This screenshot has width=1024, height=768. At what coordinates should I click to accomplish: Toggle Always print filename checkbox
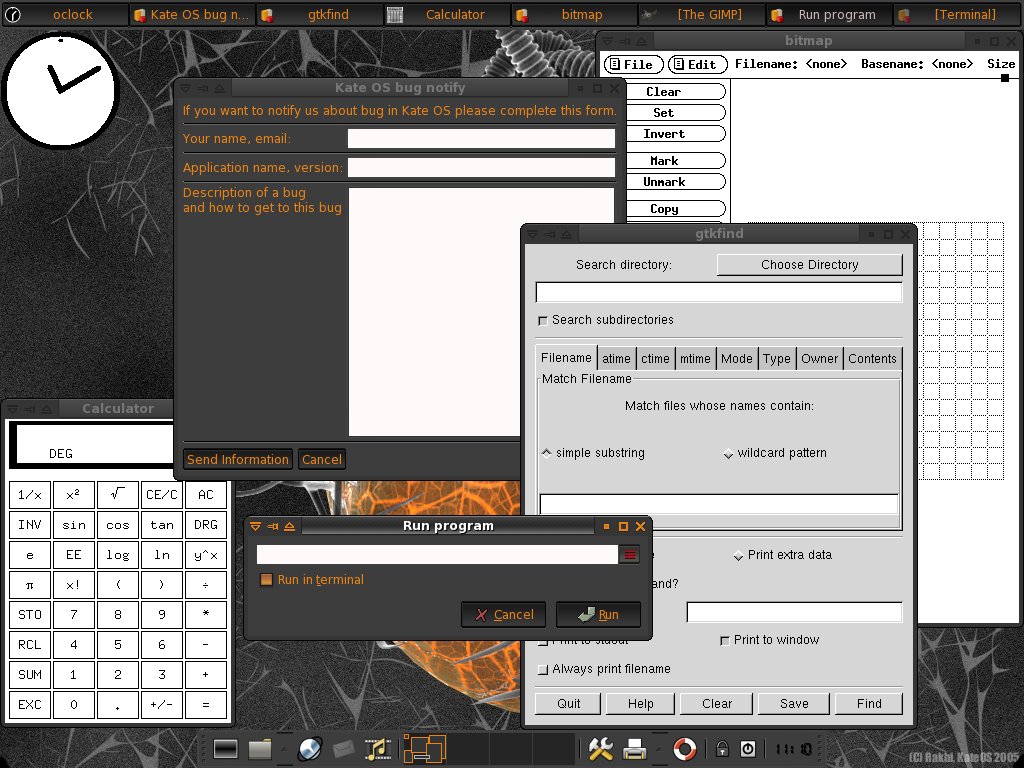click(x=542, y=669)
